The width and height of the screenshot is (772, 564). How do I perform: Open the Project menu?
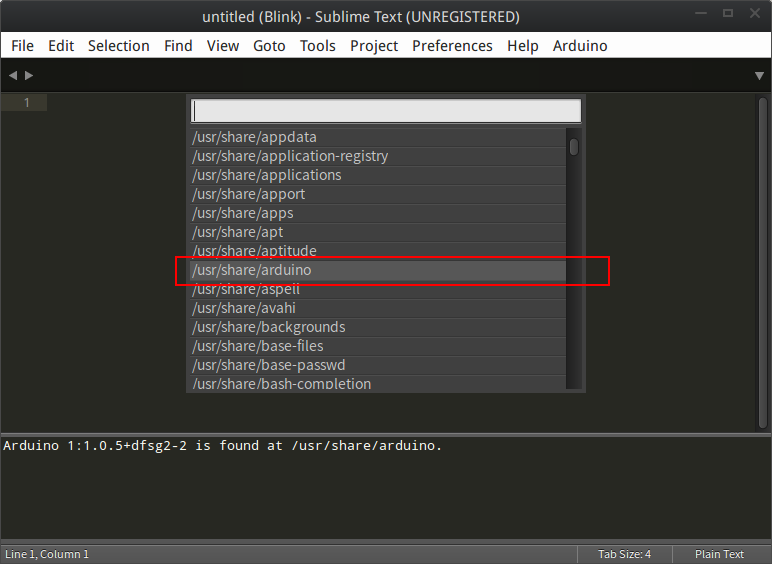coord(374,46)
